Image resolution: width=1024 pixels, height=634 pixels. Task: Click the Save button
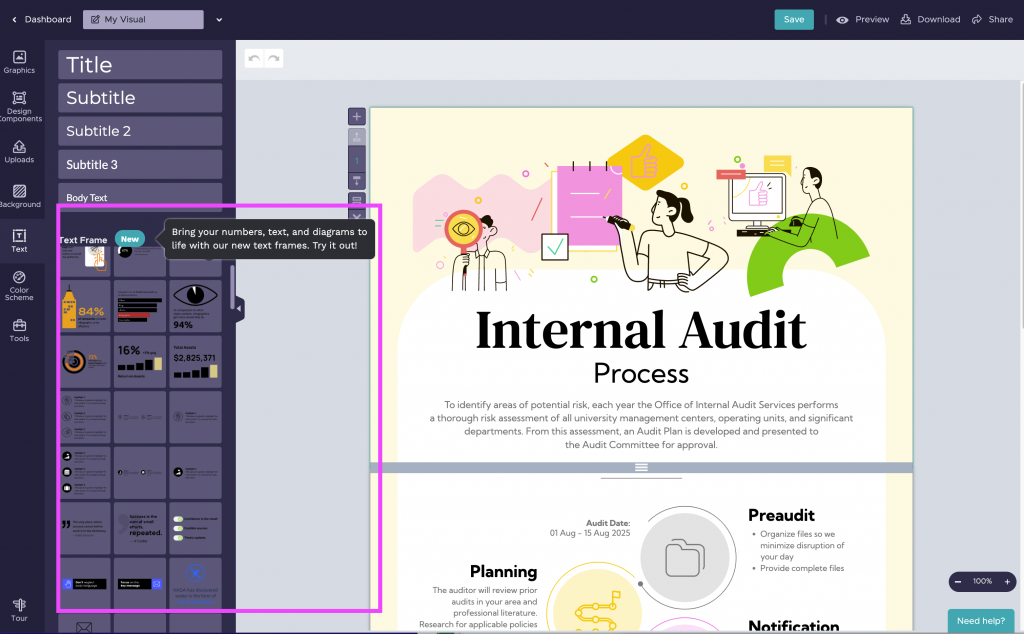coord(793,19)
